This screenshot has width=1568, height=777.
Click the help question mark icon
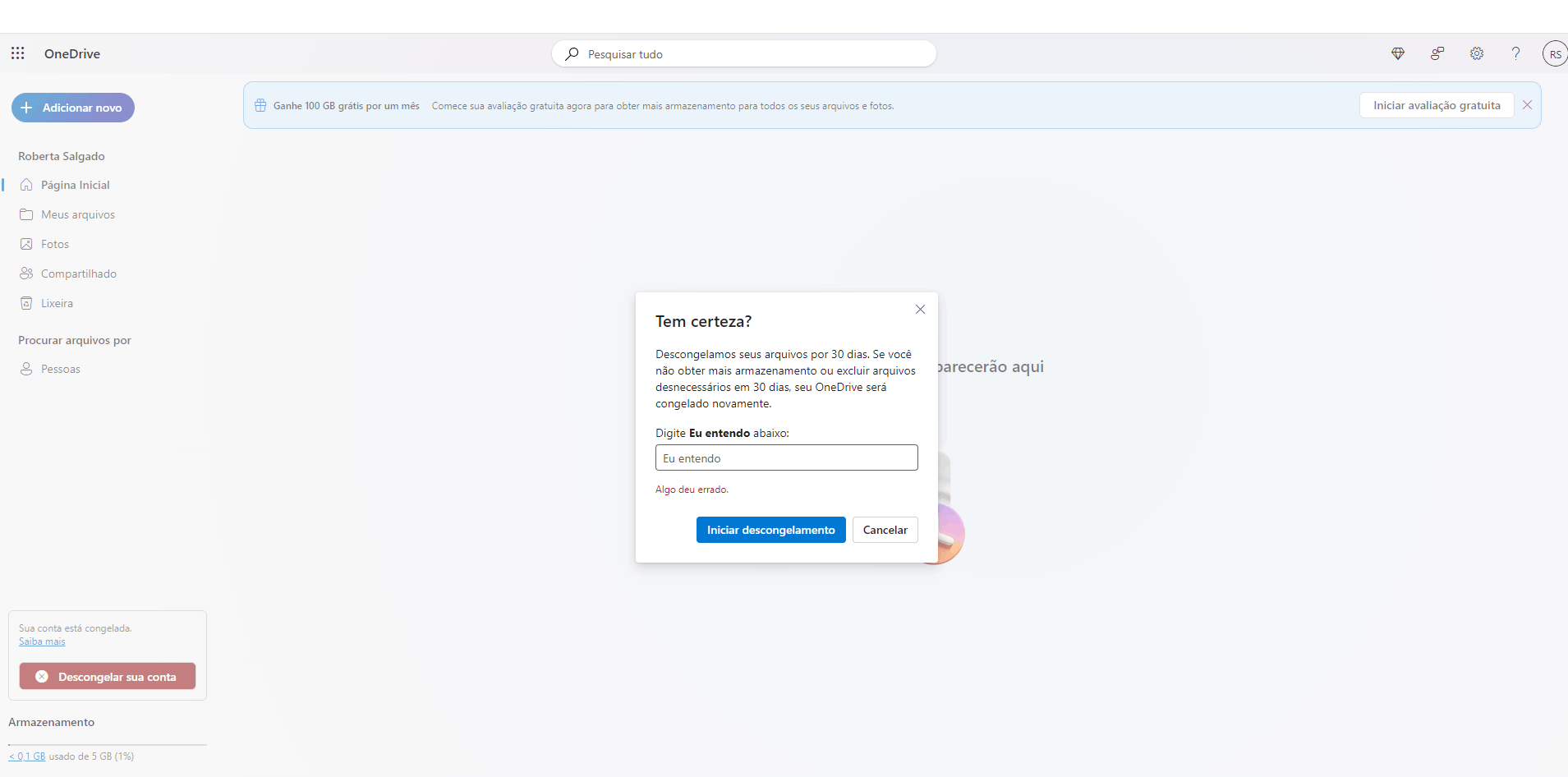point(1516,53)
